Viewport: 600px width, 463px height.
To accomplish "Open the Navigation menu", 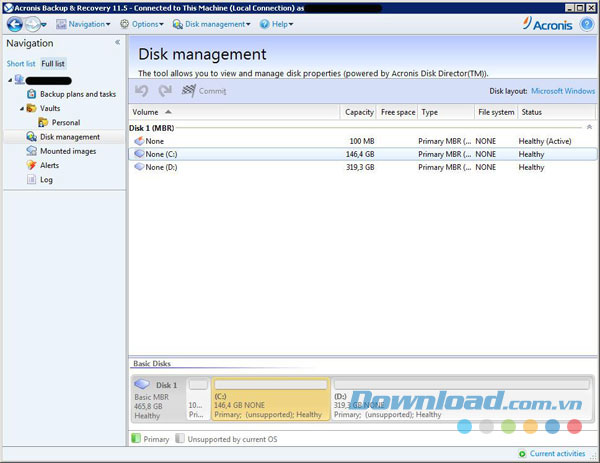I will (83, 24).
